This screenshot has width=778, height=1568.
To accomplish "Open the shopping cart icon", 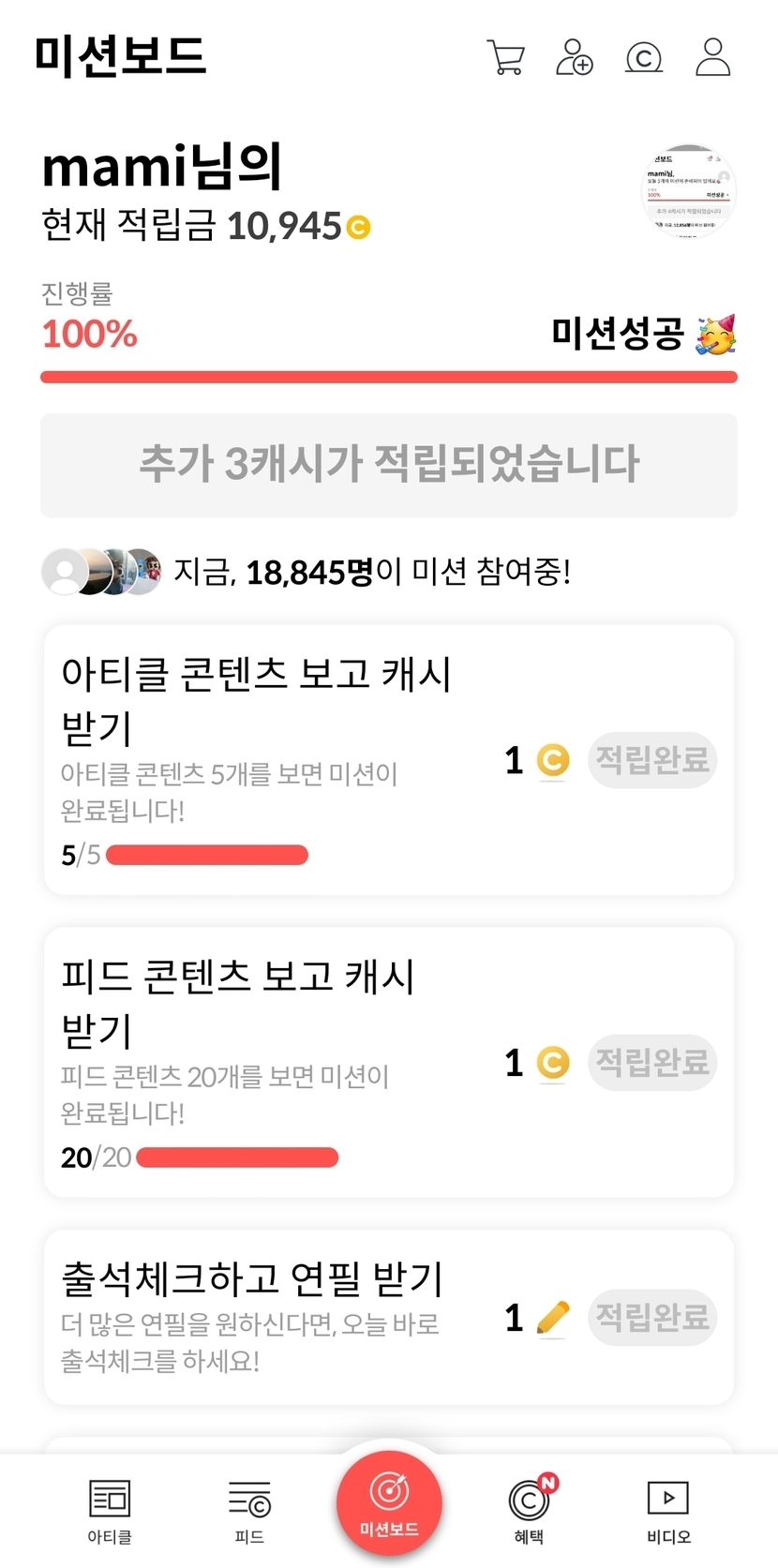I will click(x=506, y=57).
